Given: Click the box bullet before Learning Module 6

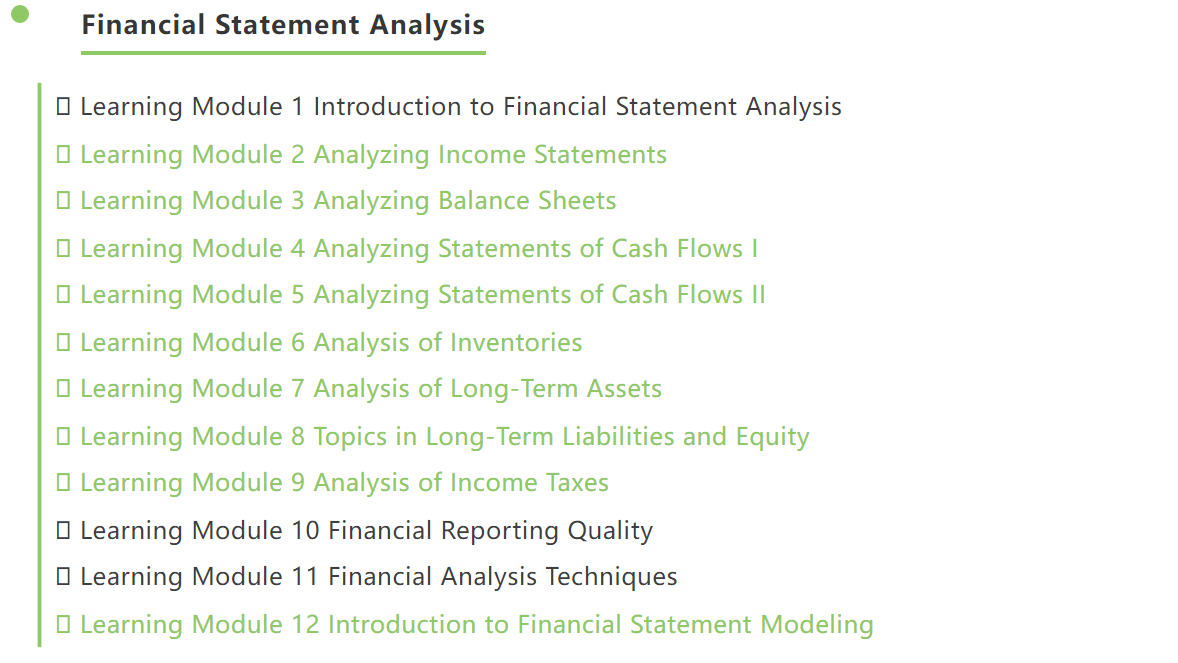Looking at the screenshot, I should pos(63,342).
